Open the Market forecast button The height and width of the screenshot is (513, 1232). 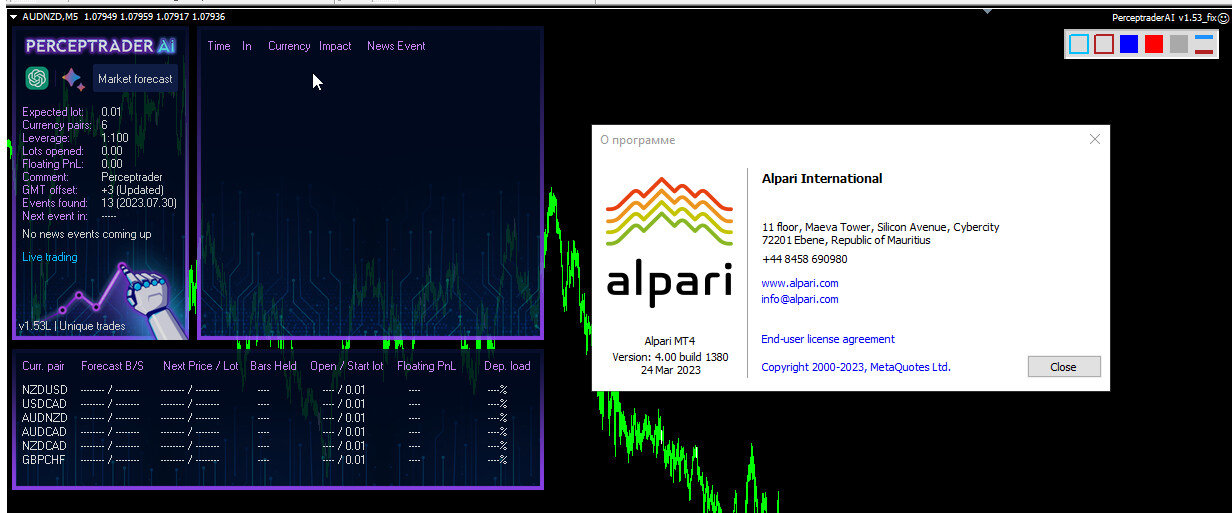pyautogui.click(x=135, y=79)
